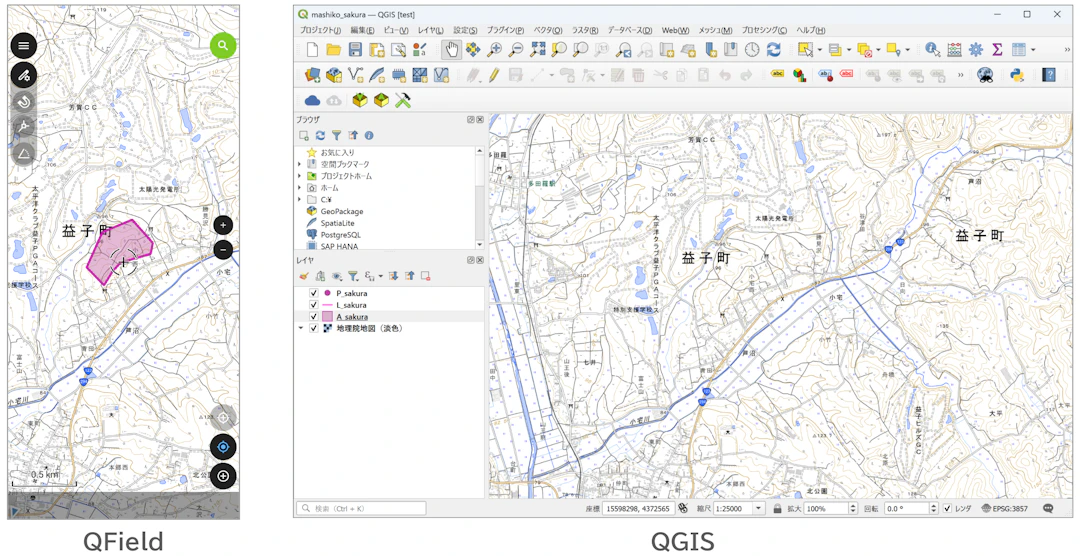Click Remove Layer icon in Layers panel
Screen dimensions: 1080x556
pyautogui.click(x=426, y=276)
